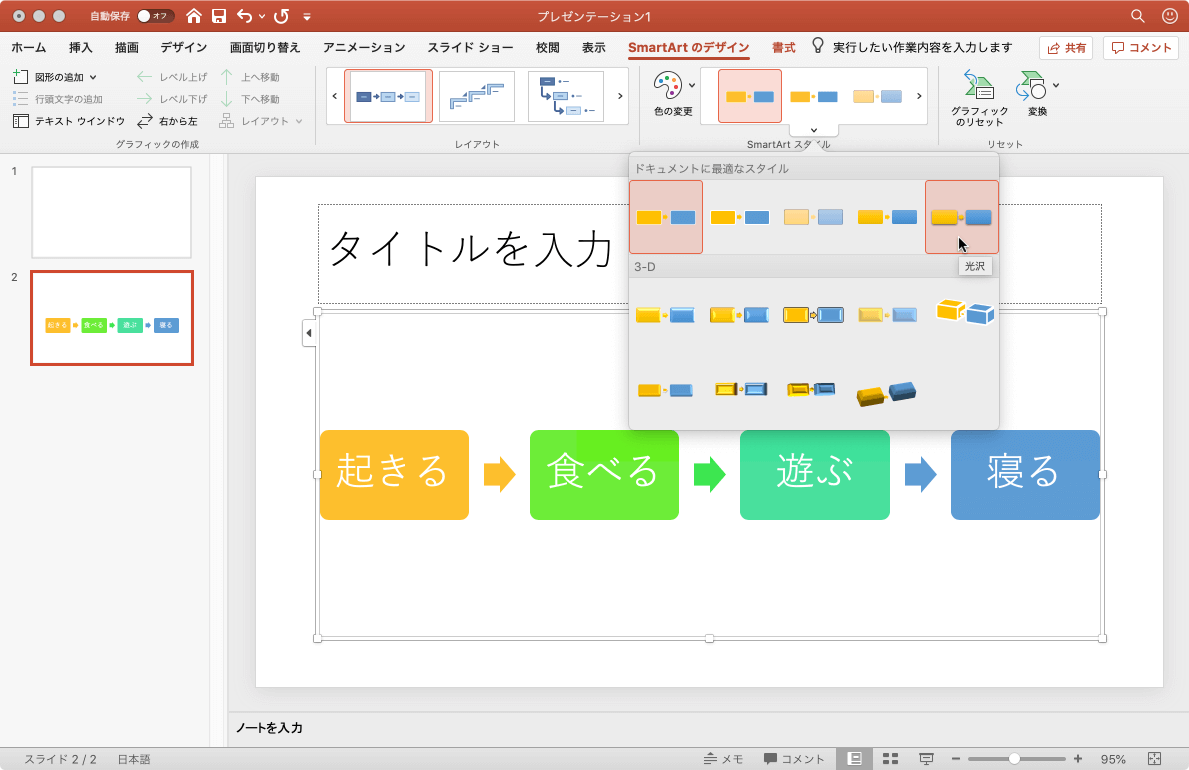Open the quick access toolbar customize arrow
This screenshot has height=770, width=1189.
tap(307, 17)
